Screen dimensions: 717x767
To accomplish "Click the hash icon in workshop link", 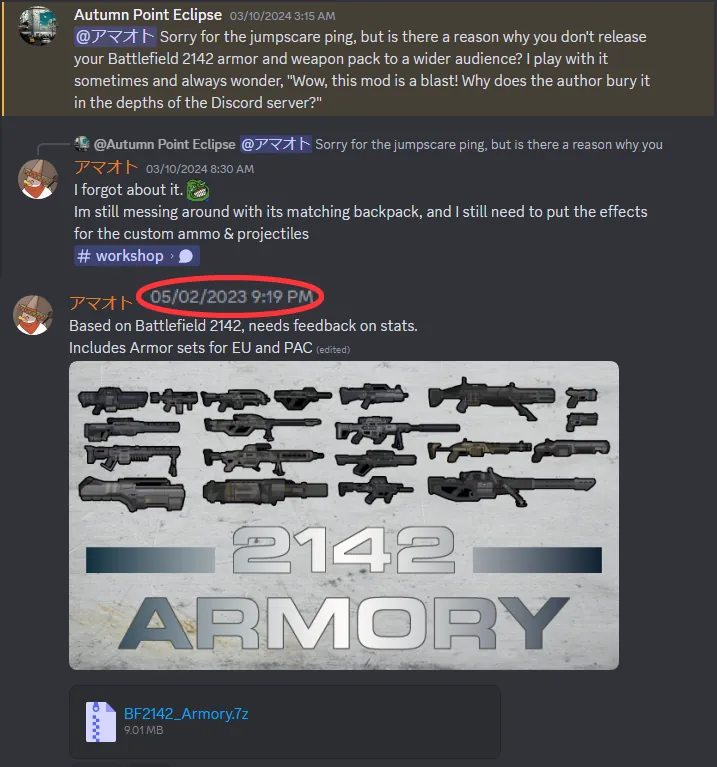I will (x=84, y=256).
